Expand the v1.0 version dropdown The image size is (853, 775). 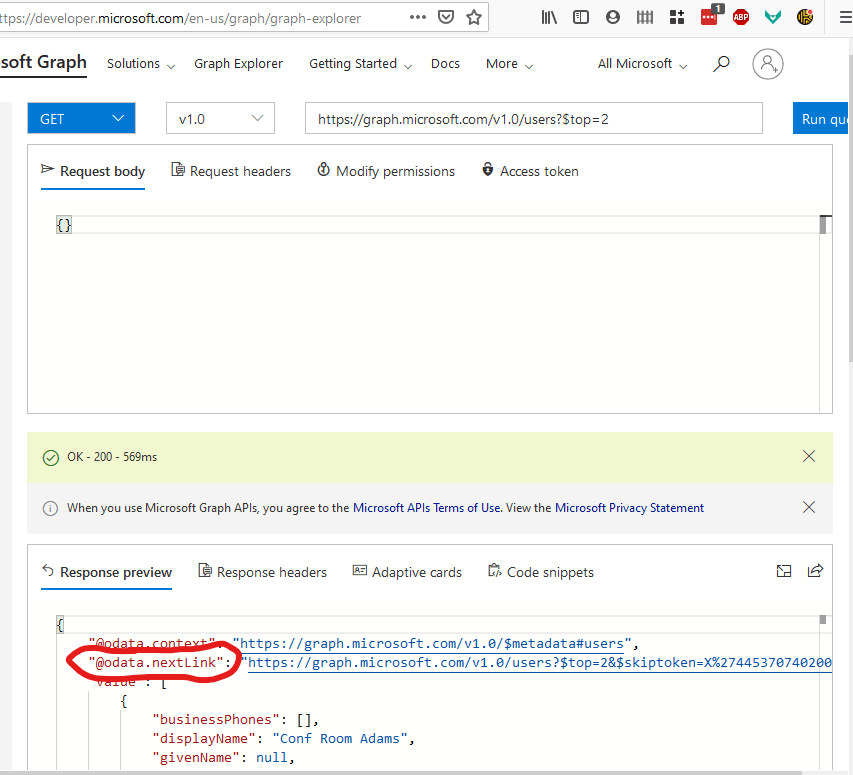pos(220,119)
